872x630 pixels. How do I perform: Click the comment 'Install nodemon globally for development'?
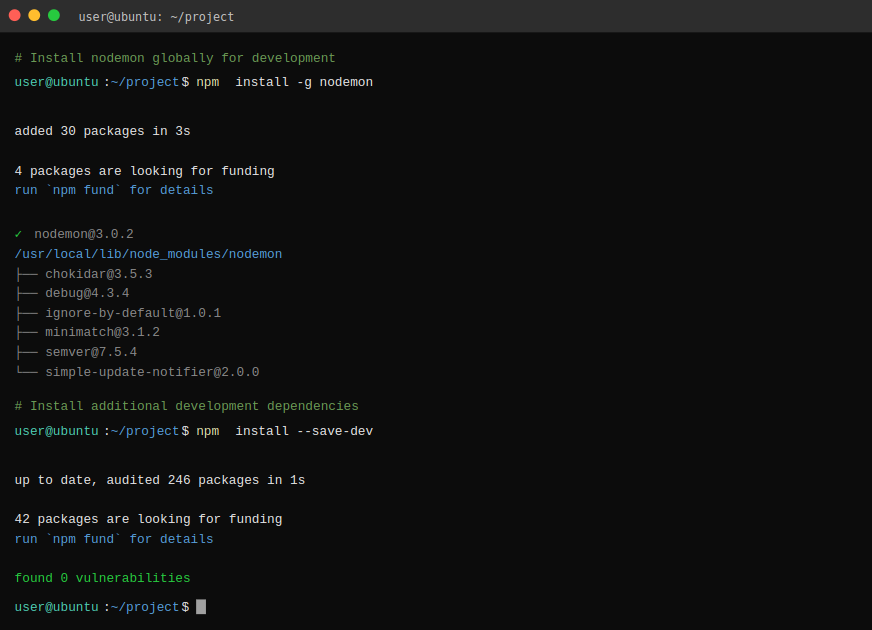point(175,58)
